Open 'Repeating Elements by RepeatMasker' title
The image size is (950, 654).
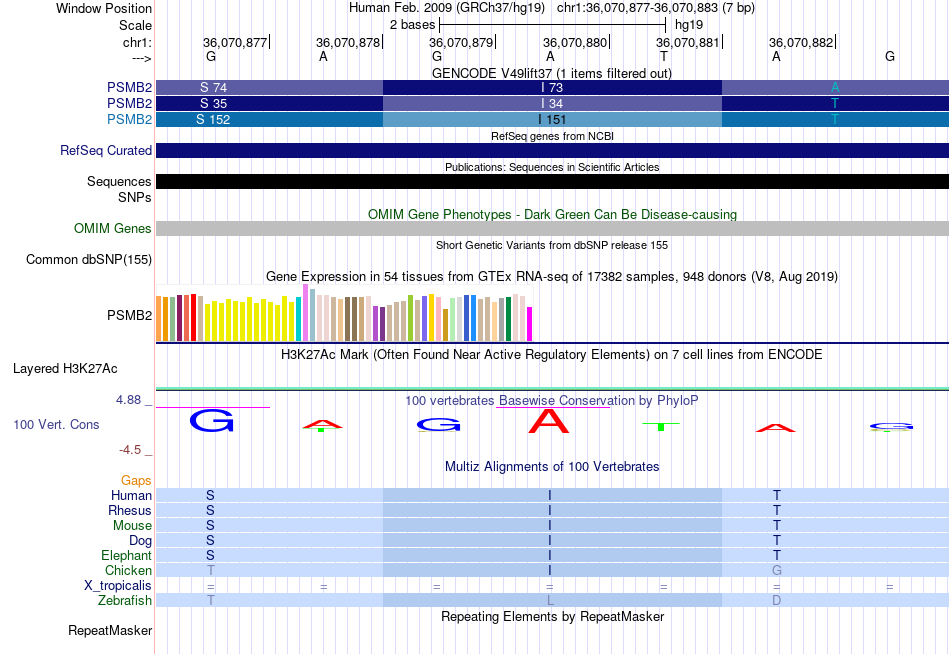tap(552, 617)
